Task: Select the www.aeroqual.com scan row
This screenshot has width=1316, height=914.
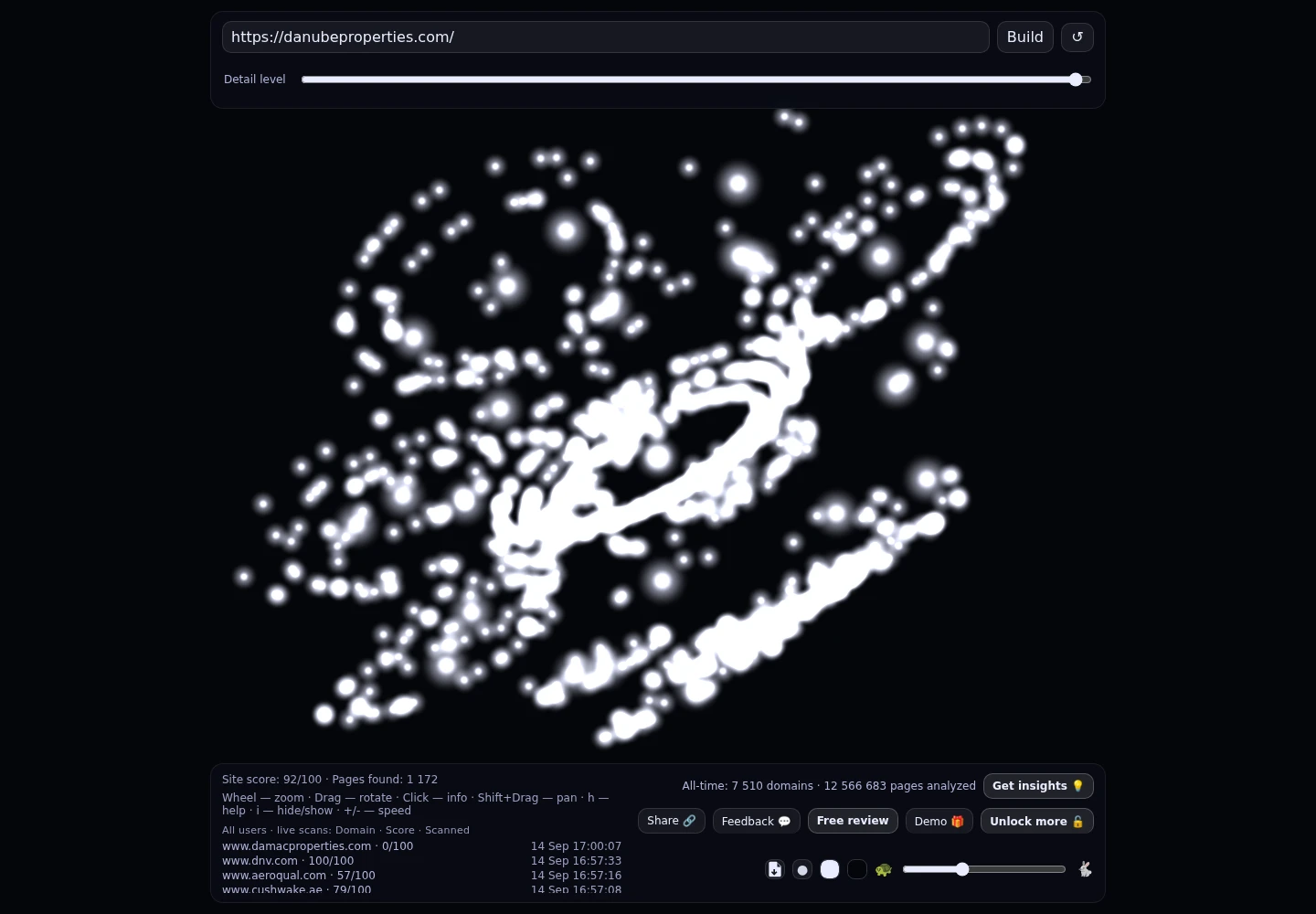Action: tap(421, 876)
